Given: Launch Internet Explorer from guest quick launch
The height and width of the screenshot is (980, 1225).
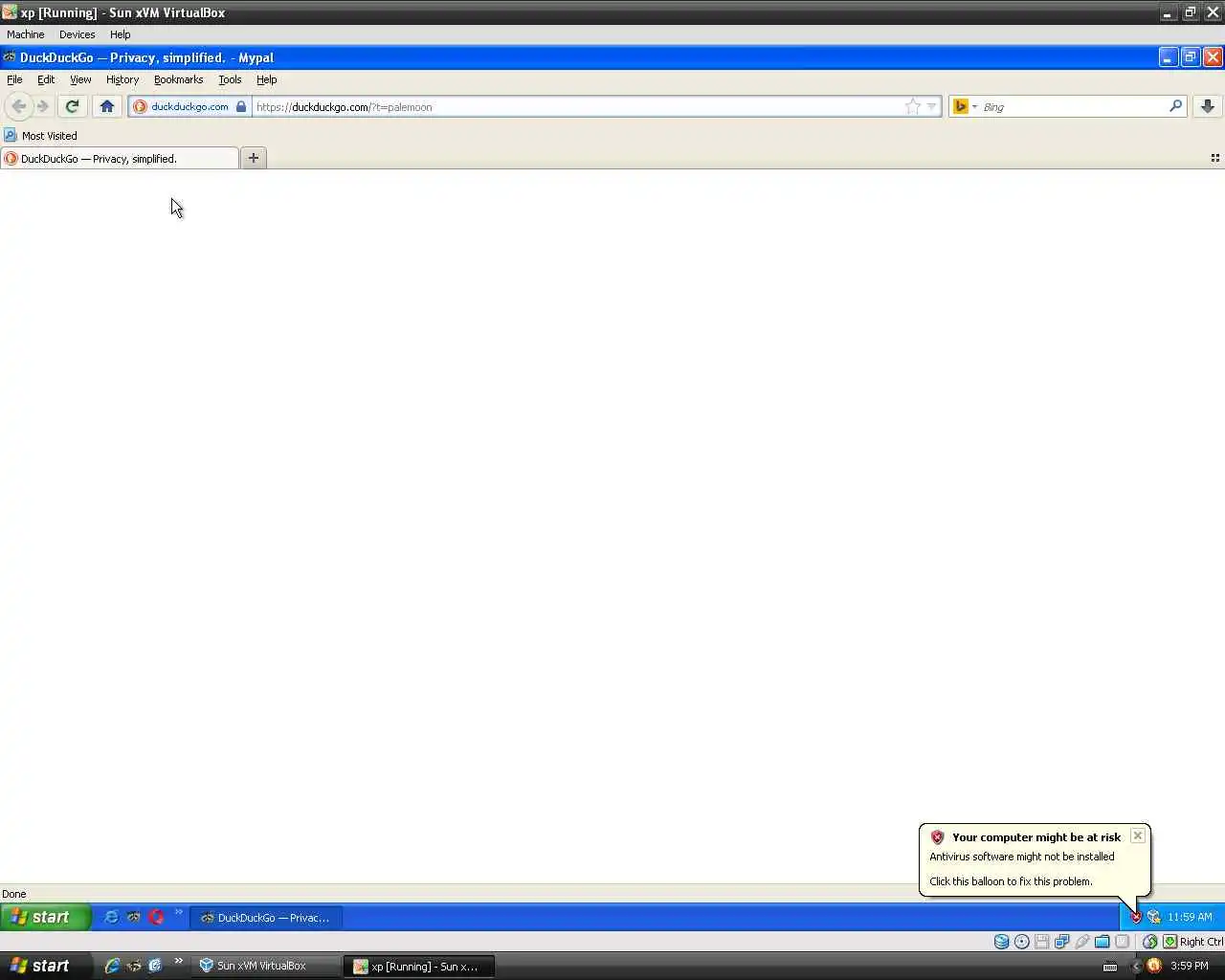Looking at the screenshot, I should tap(111, 917).
